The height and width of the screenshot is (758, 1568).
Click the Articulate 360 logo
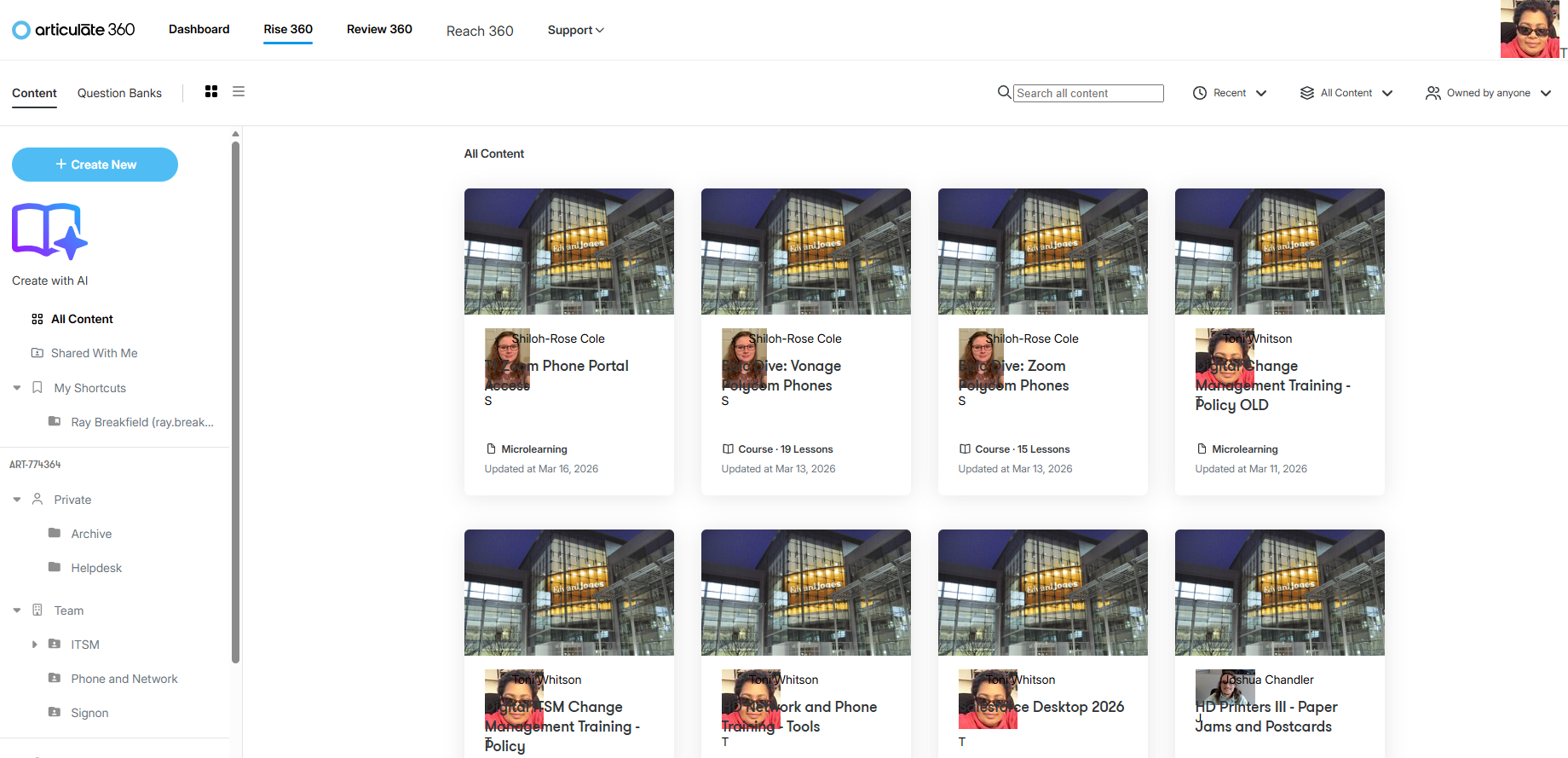click(x=73, y=30)
